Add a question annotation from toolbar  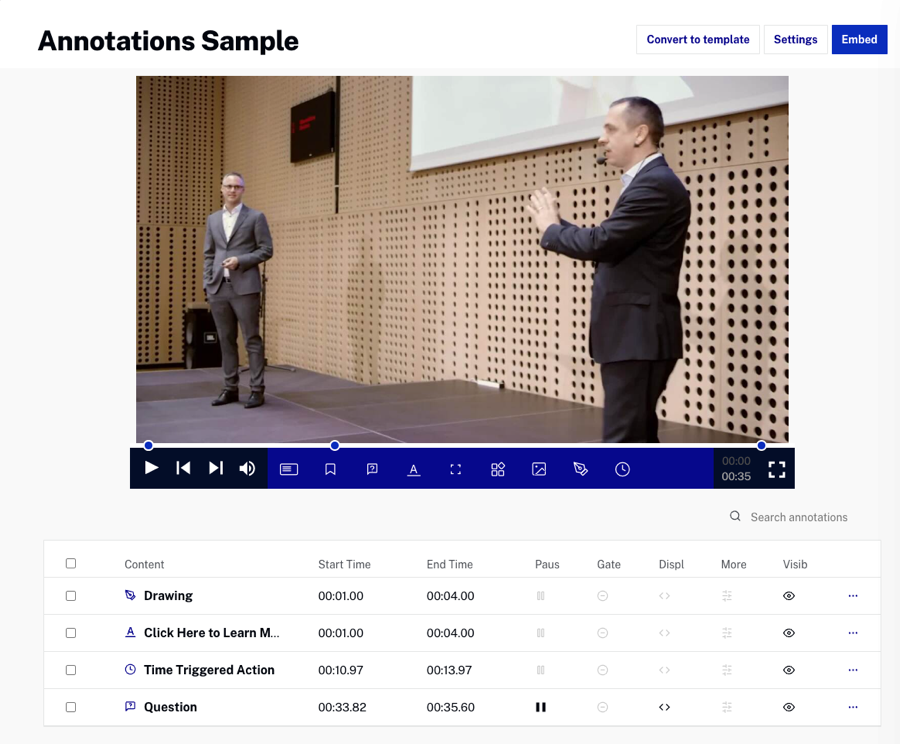point(372,469)
